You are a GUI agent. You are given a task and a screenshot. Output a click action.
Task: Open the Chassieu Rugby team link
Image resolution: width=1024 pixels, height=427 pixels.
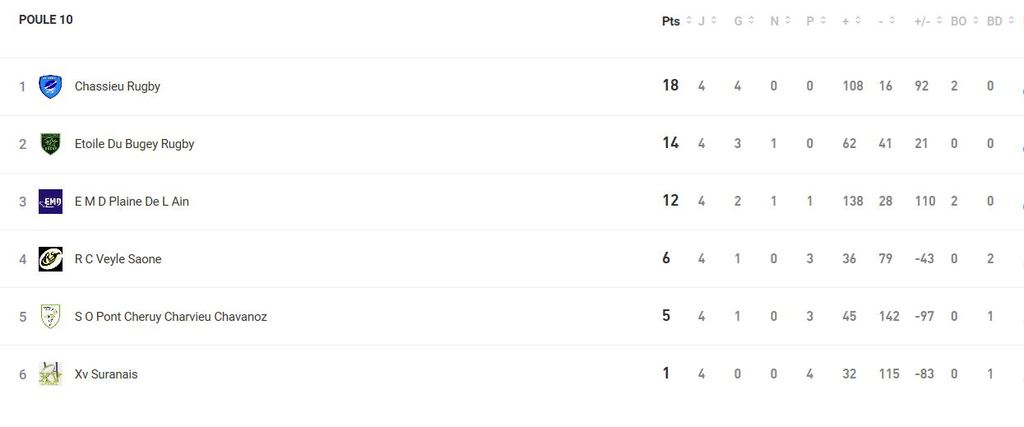click(117, 87)
